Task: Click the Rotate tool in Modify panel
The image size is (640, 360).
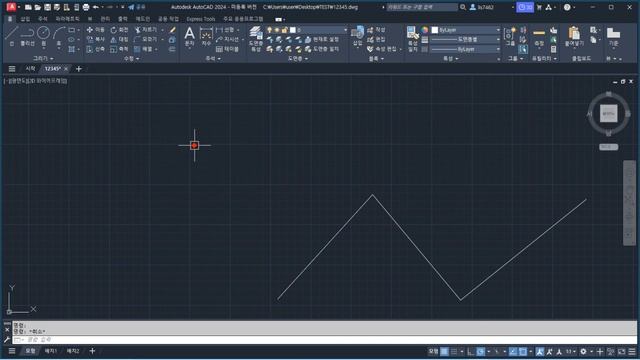Action: tap(119, 30)
